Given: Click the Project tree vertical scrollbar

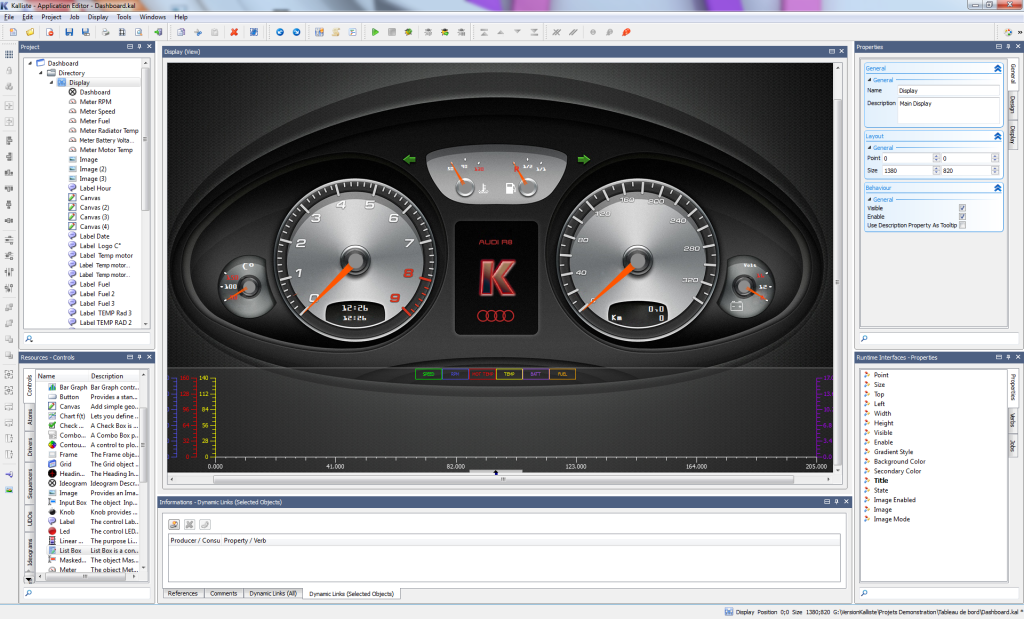Looking at the screenshot, I should 145,139.
